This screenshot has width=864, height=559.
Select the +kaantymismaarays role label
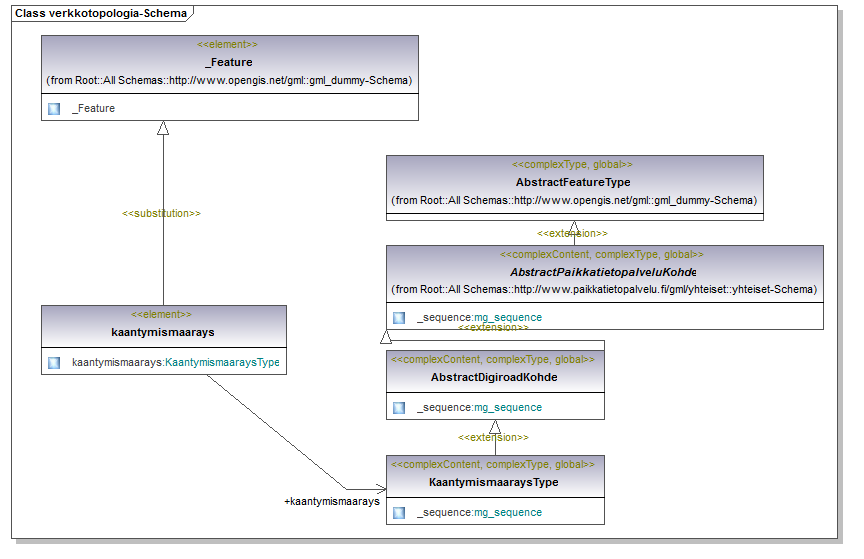(x=332, y=502)
